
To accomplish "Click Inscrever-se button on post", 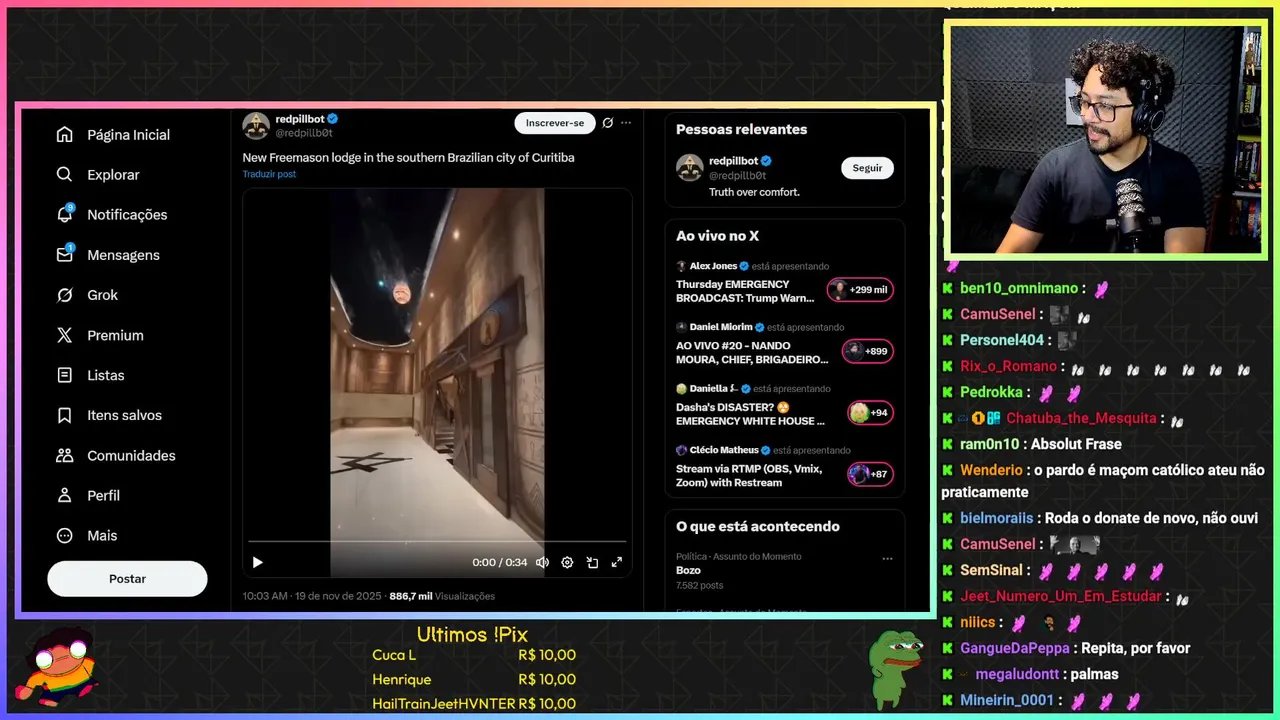I will tap(555, 123).
